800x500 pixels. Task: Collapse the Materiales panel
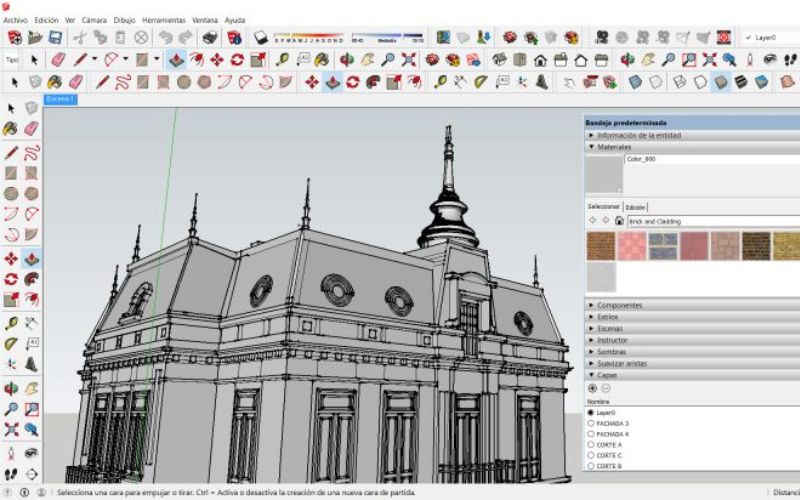pyautogui.click(x=692, y=147)
